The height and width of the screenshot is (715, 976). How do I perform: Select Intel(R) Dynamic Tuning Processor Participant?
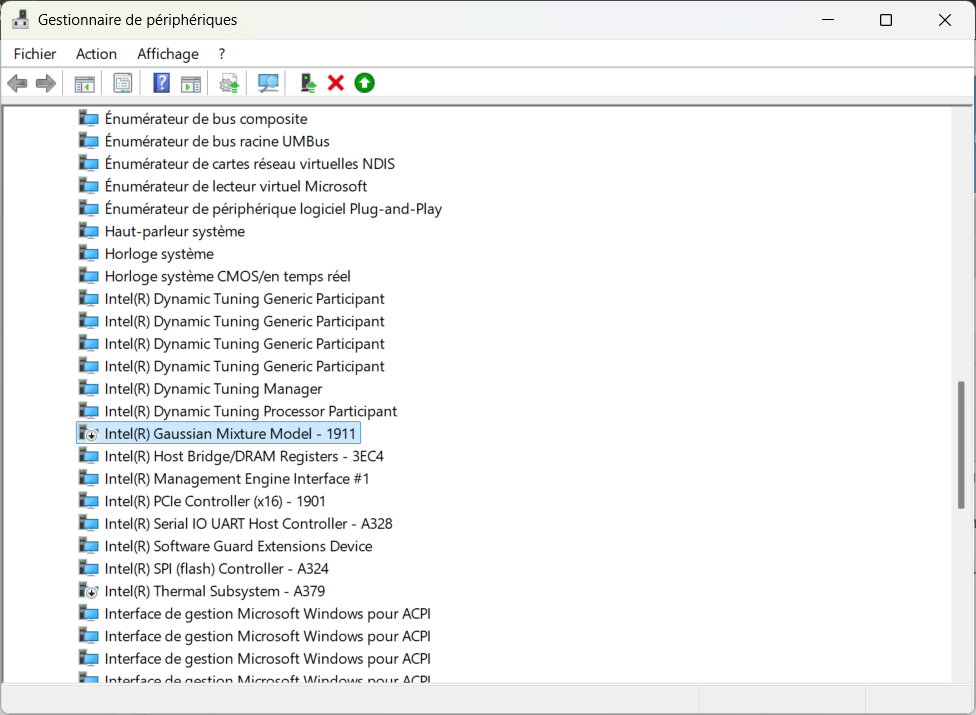pyautogui.click(x=251, y=411)
